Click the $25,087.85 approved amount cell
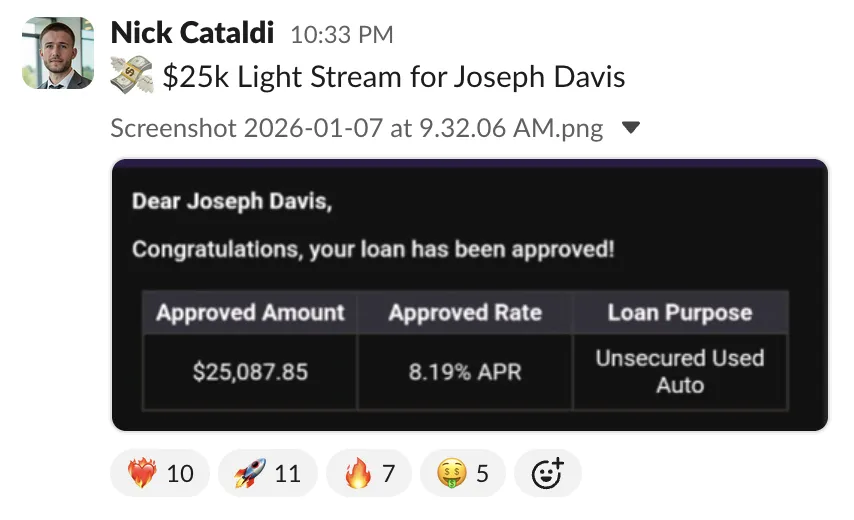 coord(250,372)
